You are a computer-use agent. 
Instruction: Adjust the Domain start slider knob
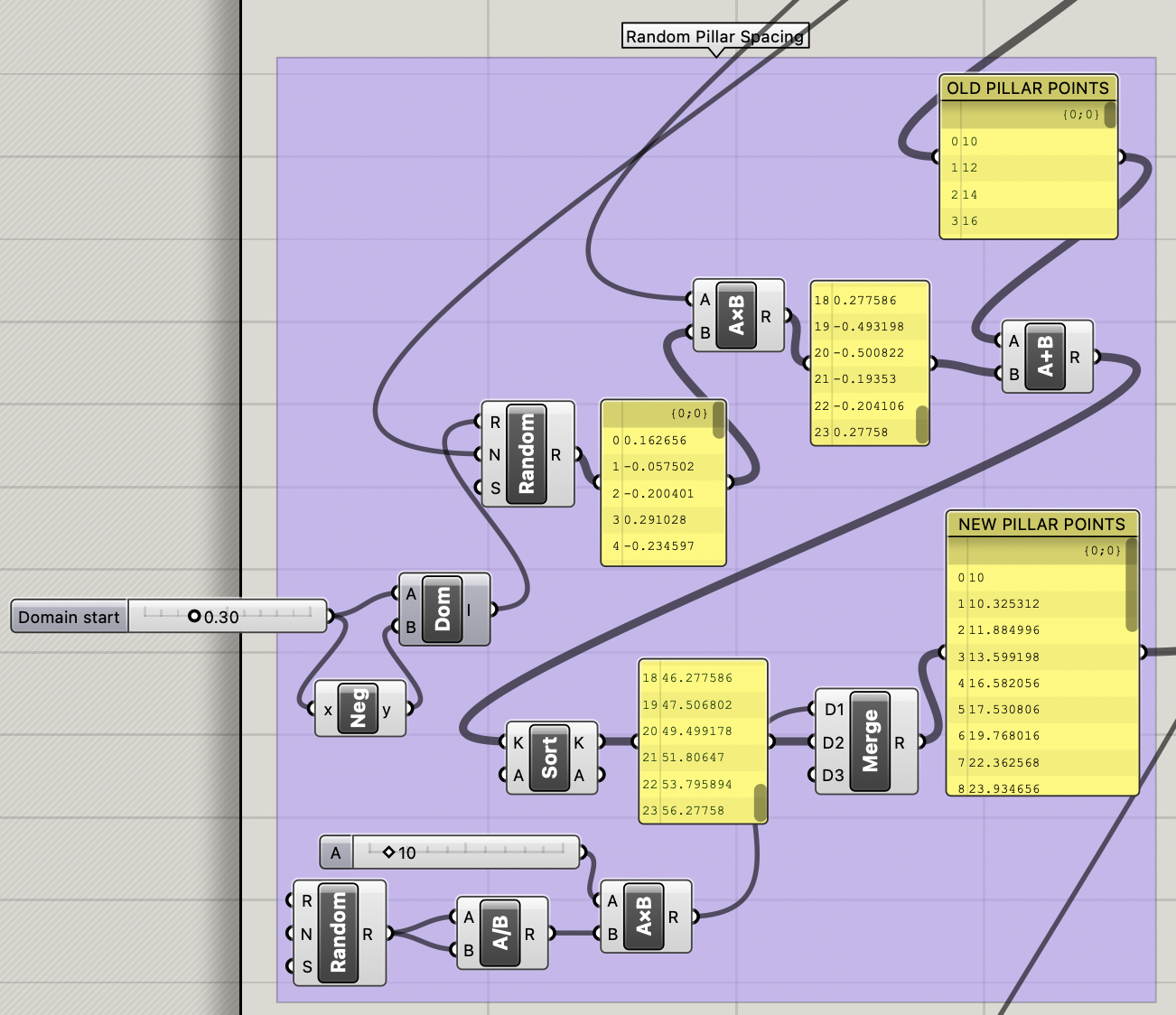click(x=194, y=617)
